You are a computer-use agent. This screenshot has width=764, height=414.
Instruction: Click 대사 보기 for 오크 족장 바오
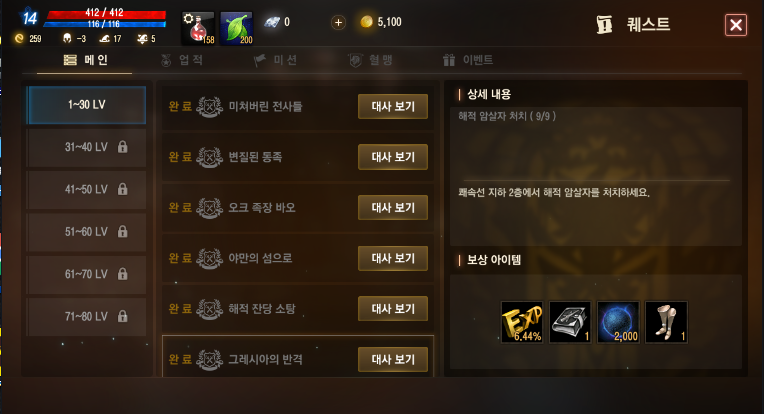click(x=393, y=207)
